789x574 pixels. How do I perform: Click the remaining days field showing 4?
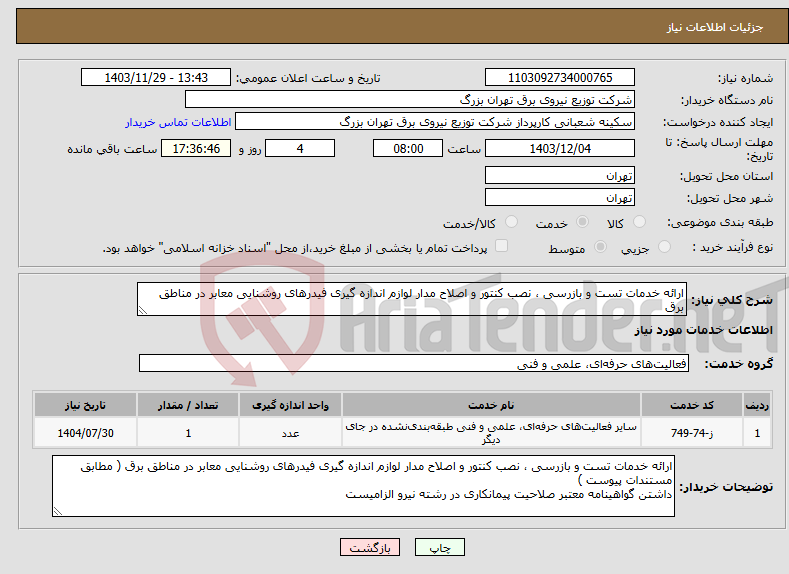300,148
